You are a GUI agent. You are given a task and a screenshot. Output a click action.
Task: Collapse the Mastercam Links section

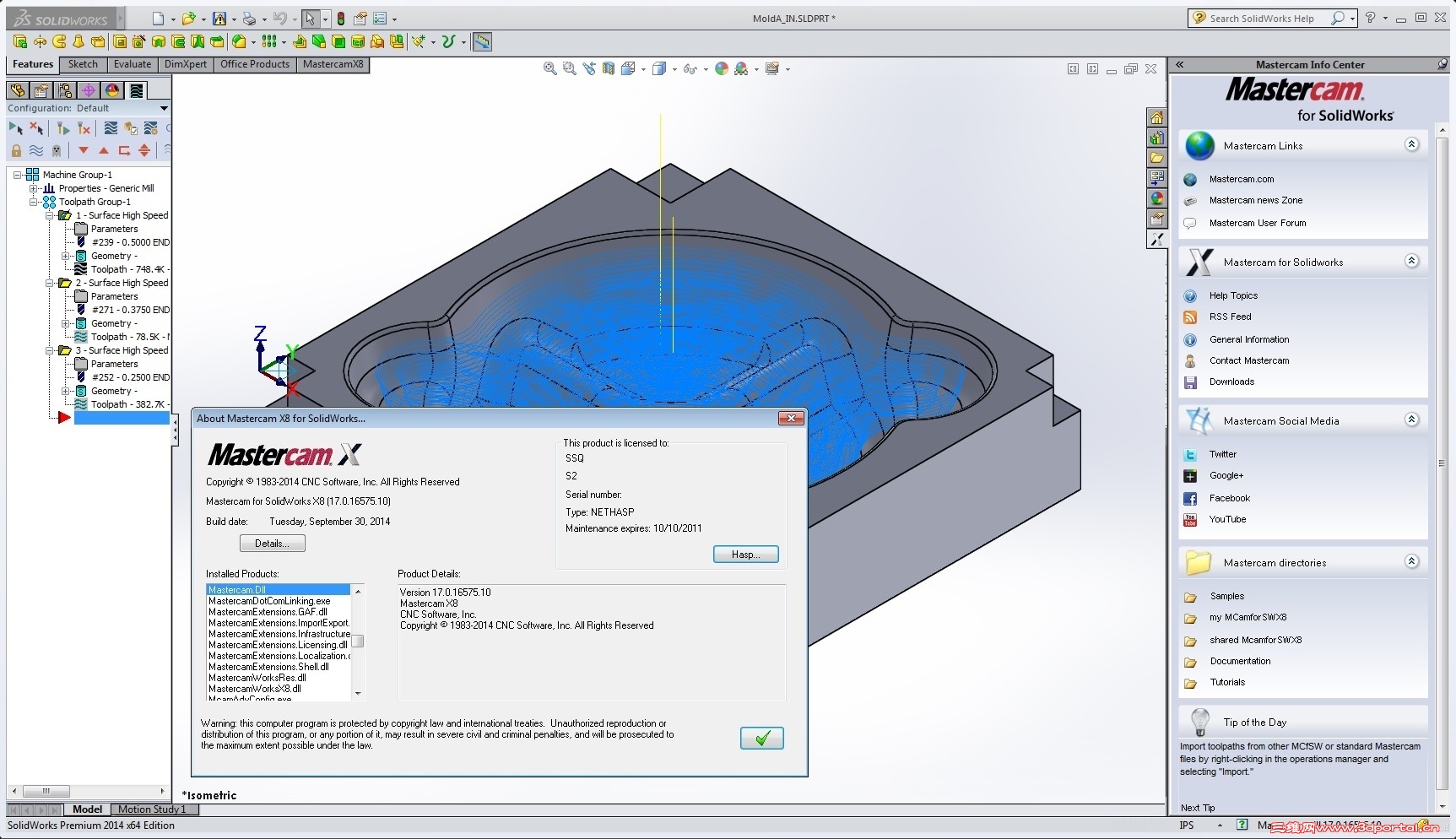click(x=1411, y=144)
